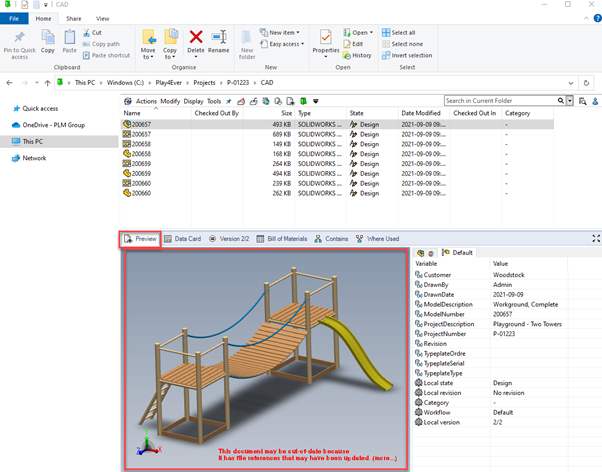Click Edit in the Open group

tap(353, 44)
